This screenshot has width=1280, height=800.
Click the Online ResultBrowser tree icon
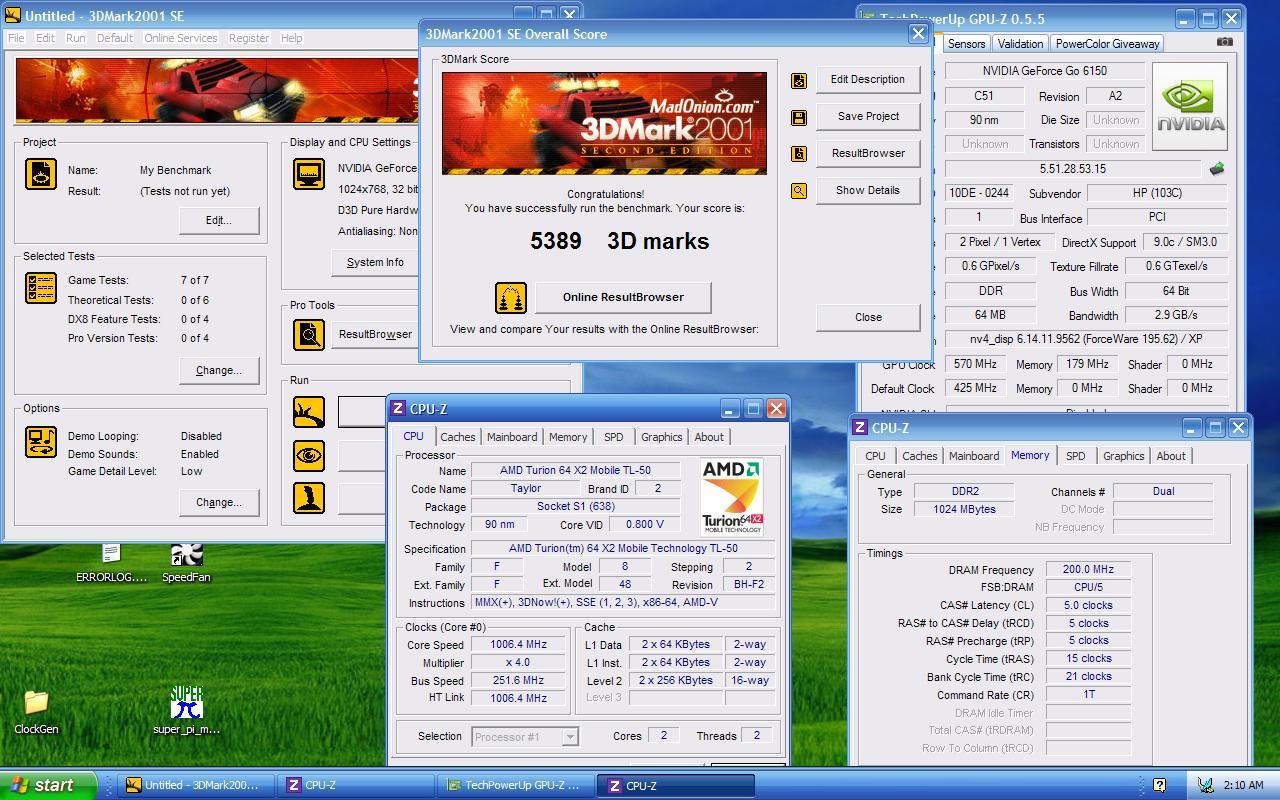click(x=511, y=297)
